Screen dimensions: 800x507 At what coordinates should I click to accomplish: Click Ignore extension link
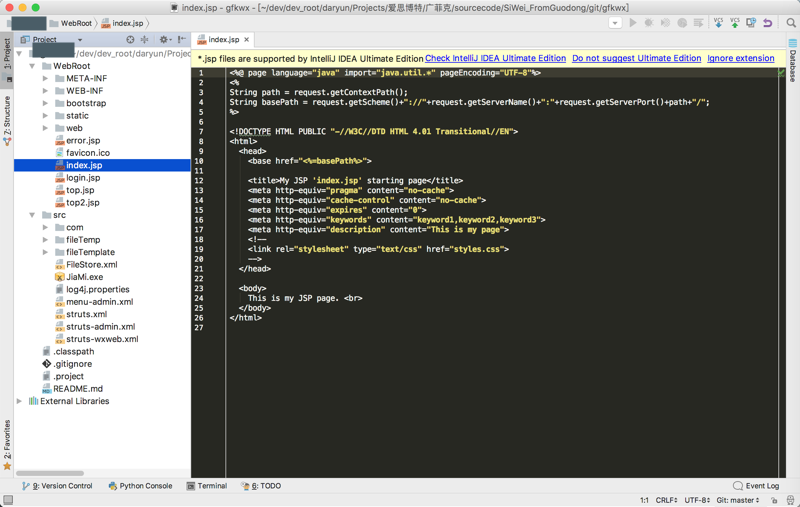coord(740,58)
